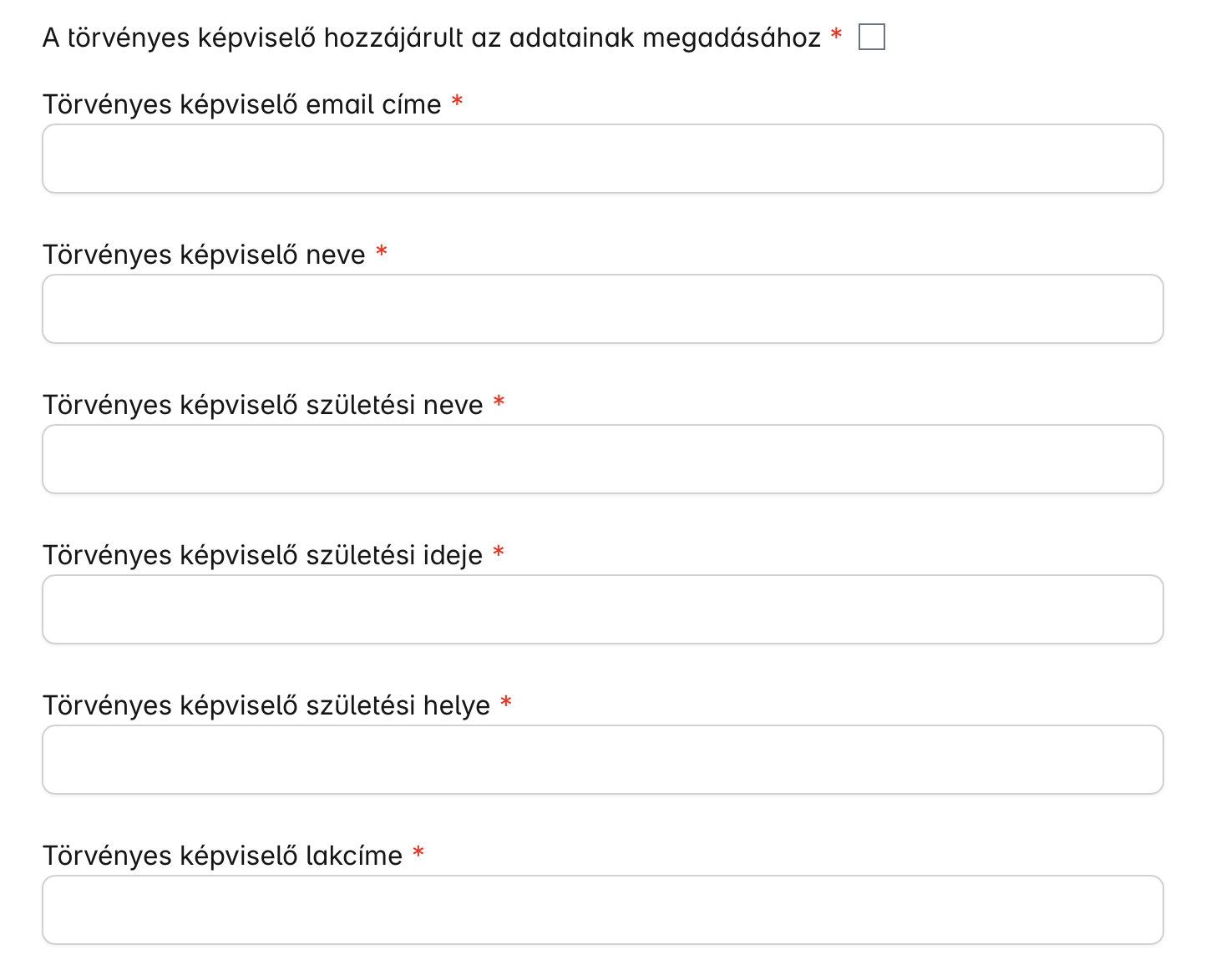Focus the 'Törvényes képviselő email címe' input field
The height and width of the screenshot is (980, 1216).
(602, 159)
